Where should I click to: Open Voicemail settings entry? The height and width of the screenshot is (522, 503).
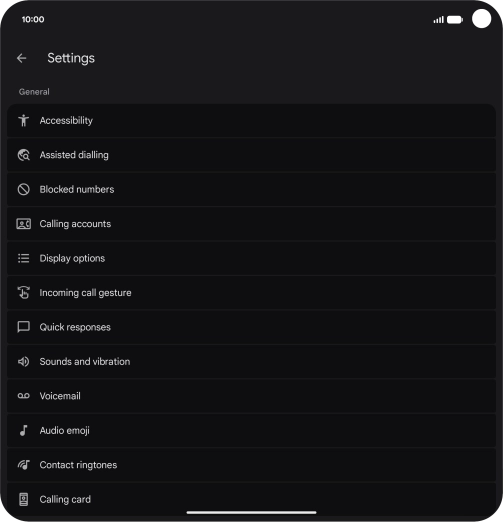(251, 396)
